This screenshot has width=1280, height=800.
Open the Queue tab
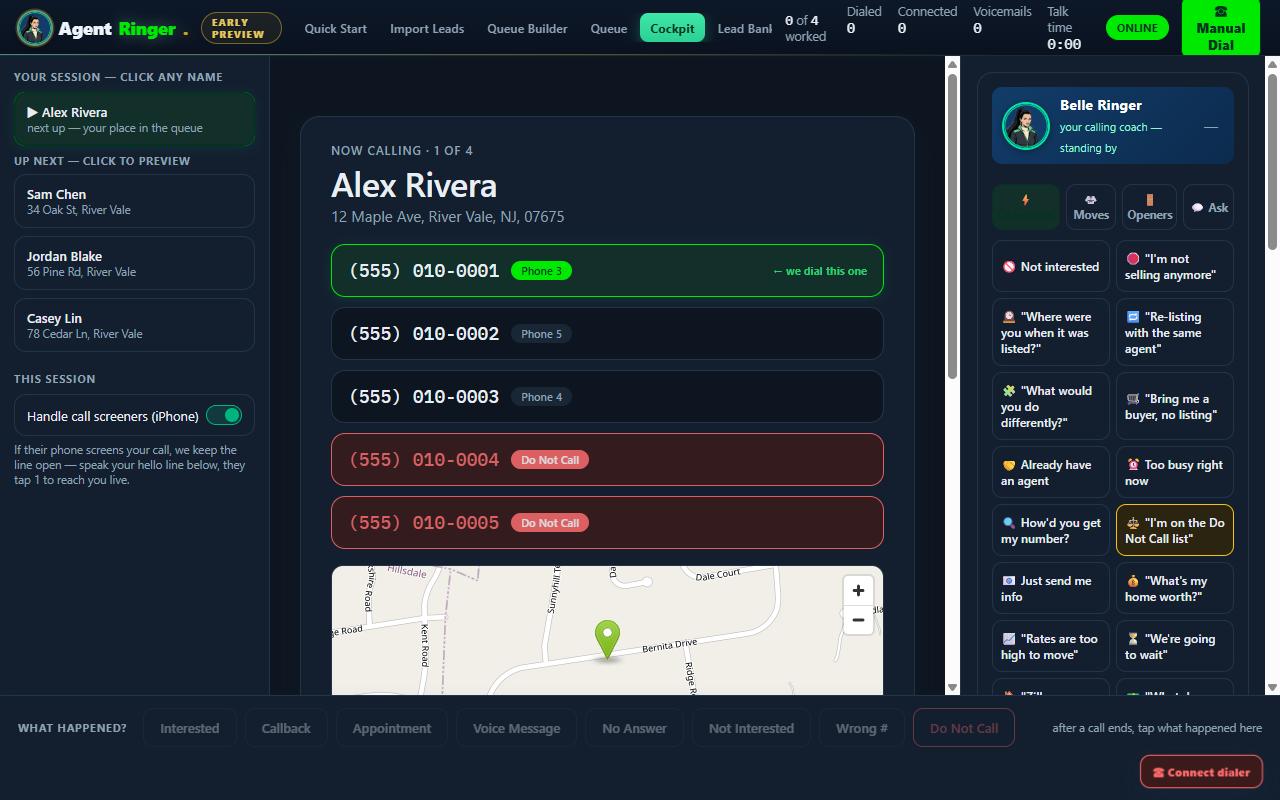(609, 28)
